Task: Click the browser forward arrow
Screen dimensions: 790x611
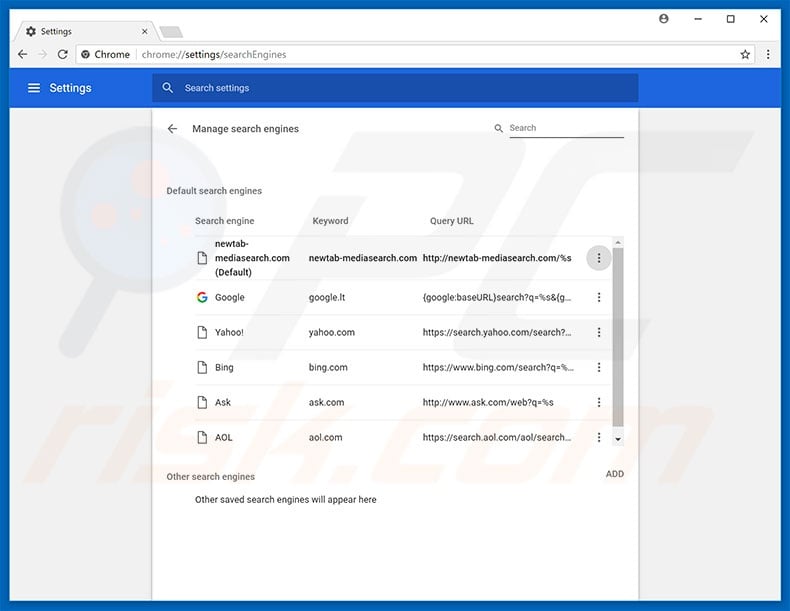Action: [x=43, y=54]
